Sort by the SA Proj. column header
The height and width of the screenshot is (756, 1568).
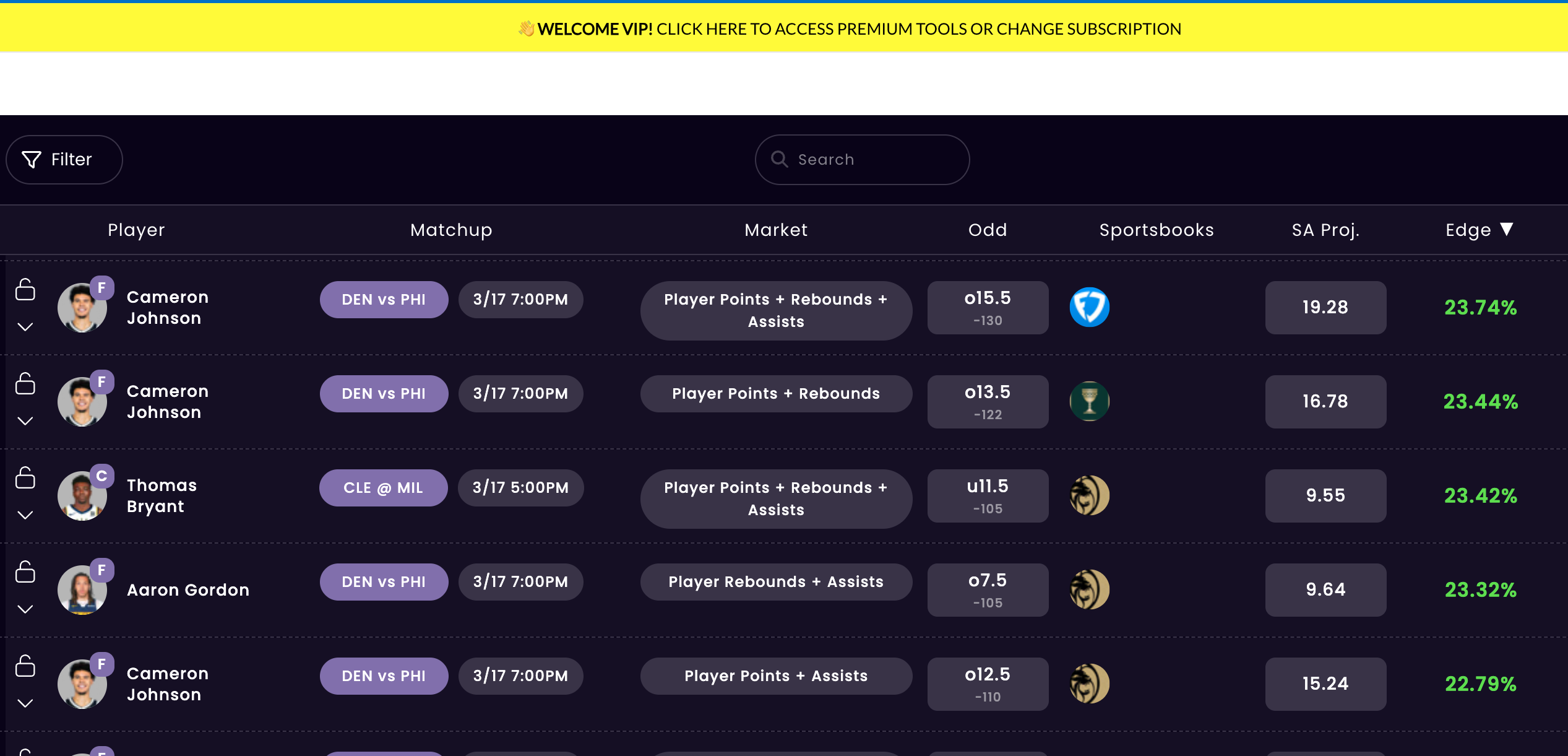pyautogui.click(x=1325, y=230)
